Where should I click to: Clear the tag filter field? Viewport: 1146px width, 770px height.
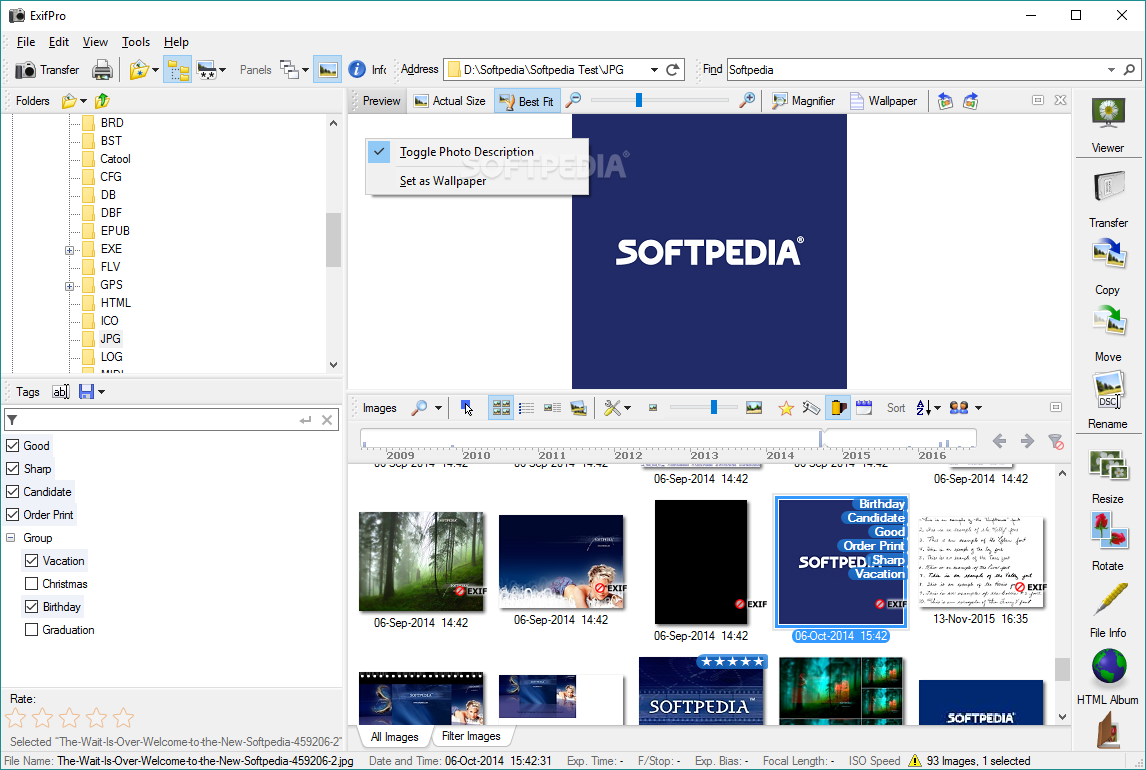(x=327, y=420)
